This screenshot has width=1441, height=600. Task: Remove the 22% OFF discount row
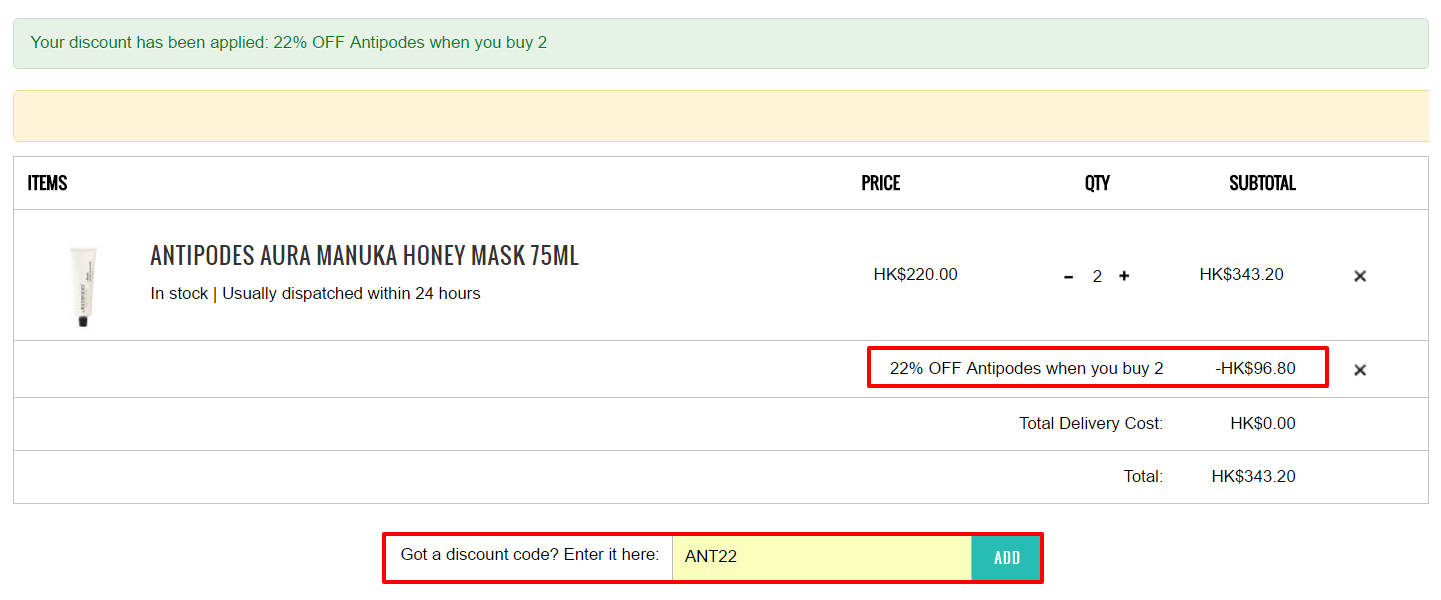[x=1360, y=370]
